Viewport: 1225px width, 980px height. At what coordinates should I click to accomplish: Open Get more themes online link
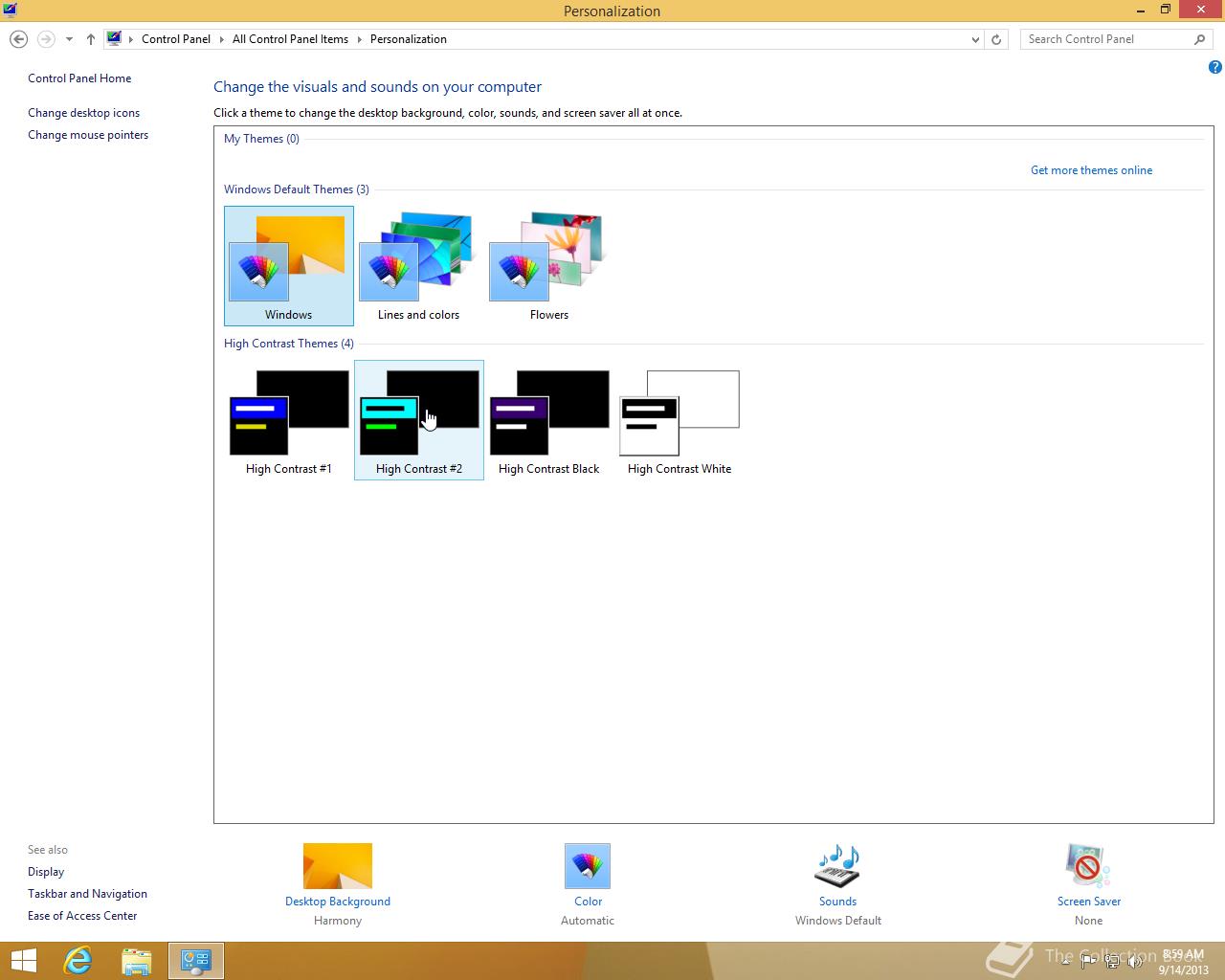(x=1091, y=170)
